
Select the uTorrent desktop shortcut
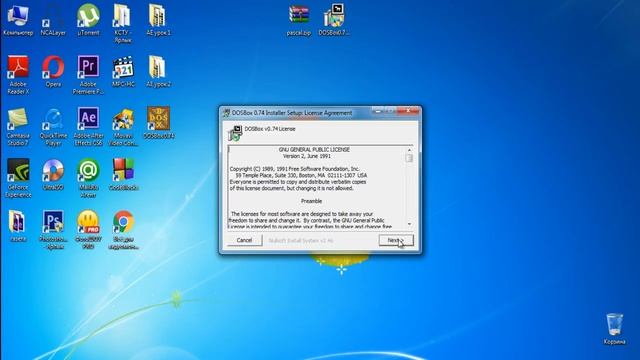pyautogui.click(x=88, y=20)
